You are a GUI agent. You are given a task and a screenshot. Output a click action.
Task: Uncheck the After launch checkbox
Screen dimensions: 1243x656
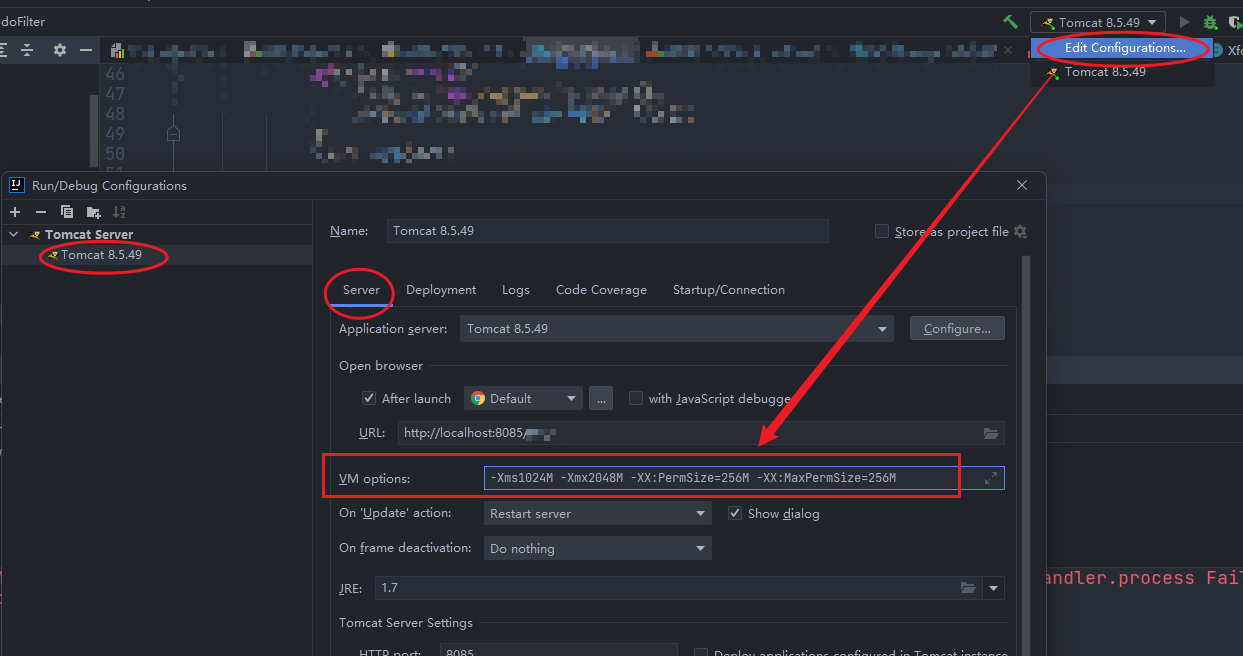point(369,398)
